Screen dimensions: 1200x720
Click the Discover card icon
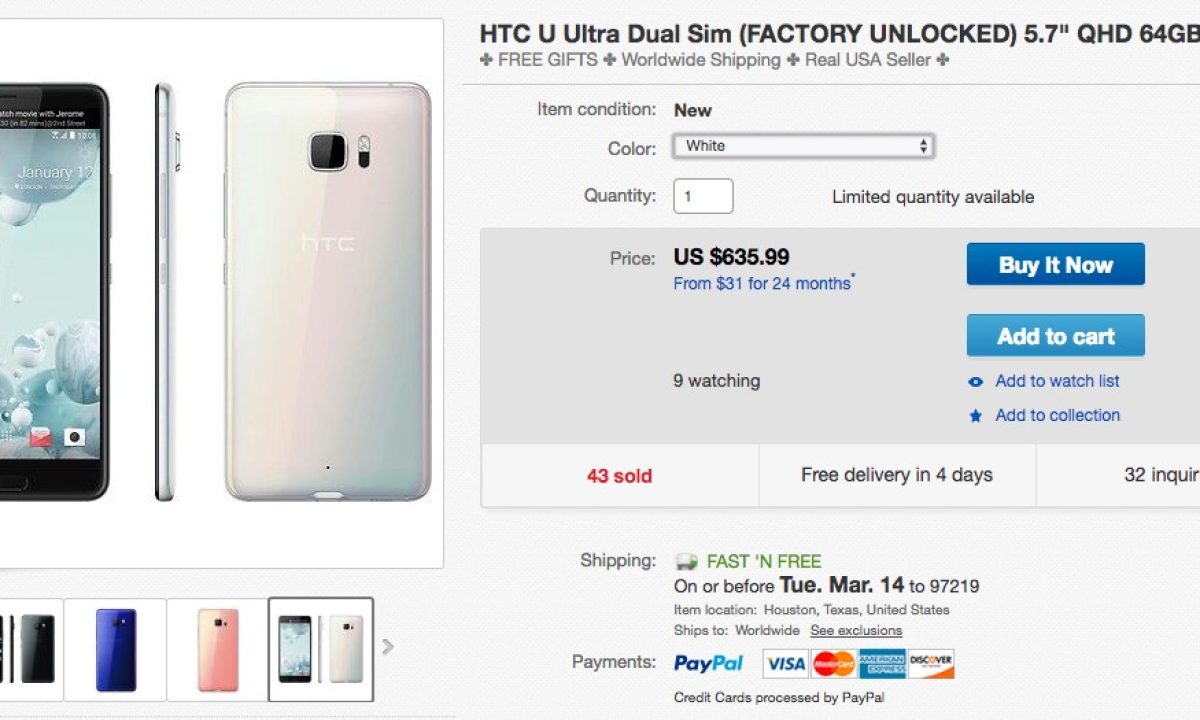coord(931,663)
